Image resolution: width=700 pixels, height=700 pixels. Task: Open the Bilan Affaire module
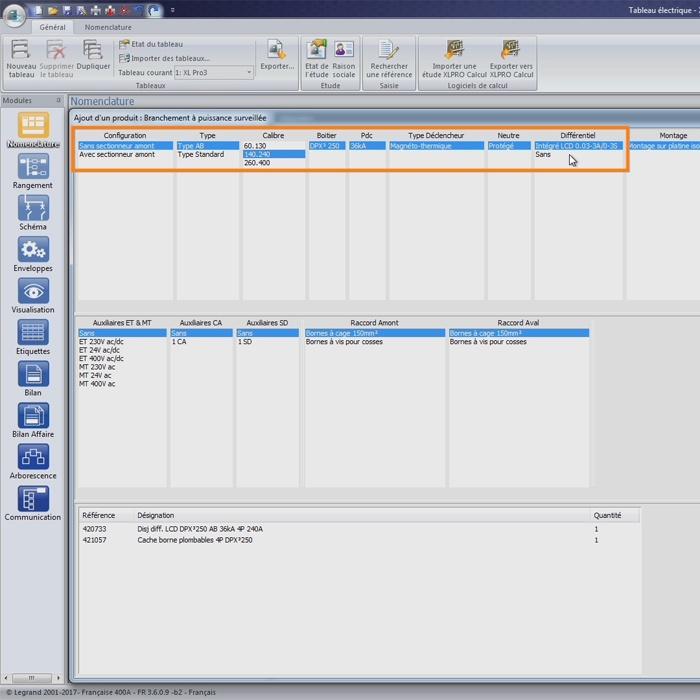tap(33, 421)
